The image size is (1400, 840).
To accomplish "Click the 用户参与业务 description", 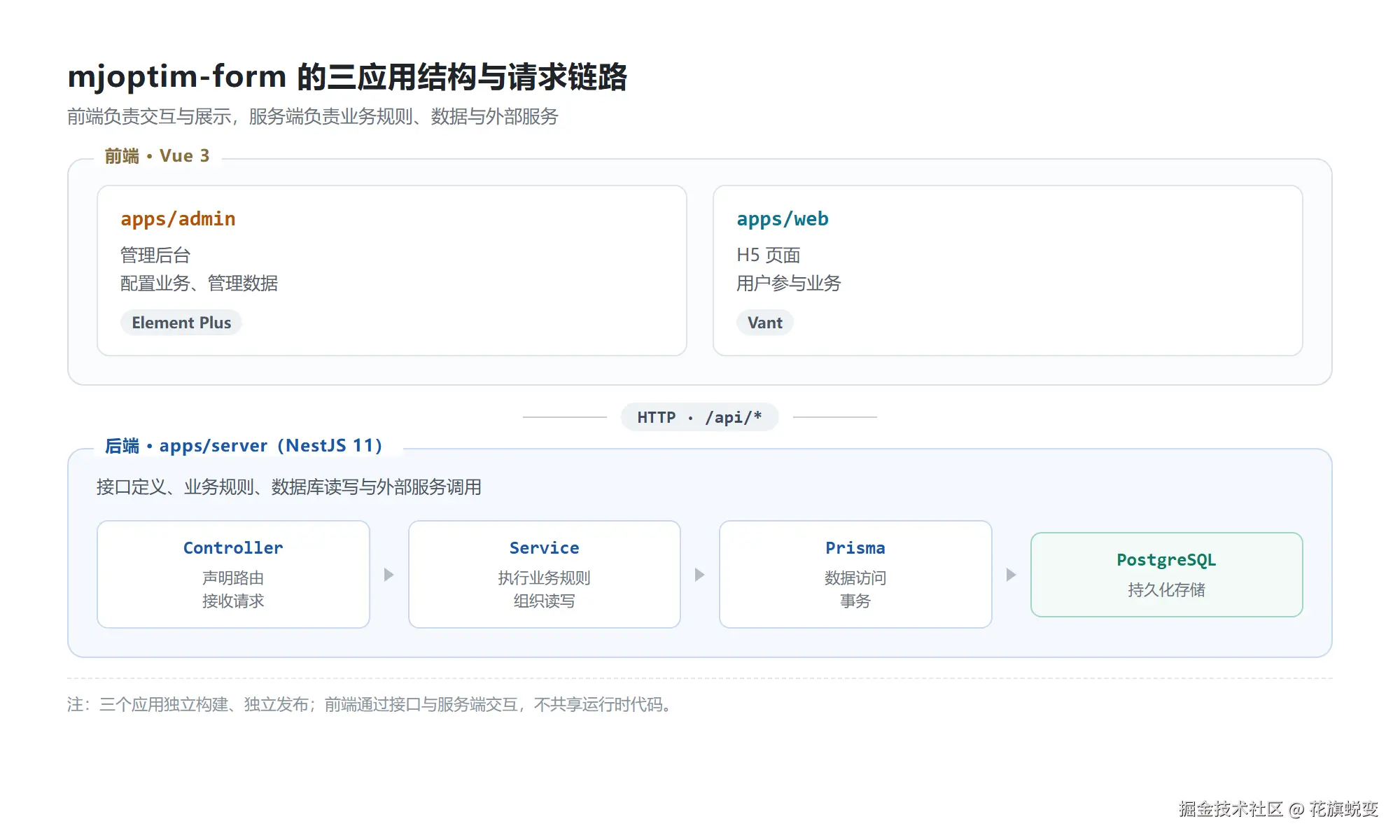I will click(x=788, y=283).
